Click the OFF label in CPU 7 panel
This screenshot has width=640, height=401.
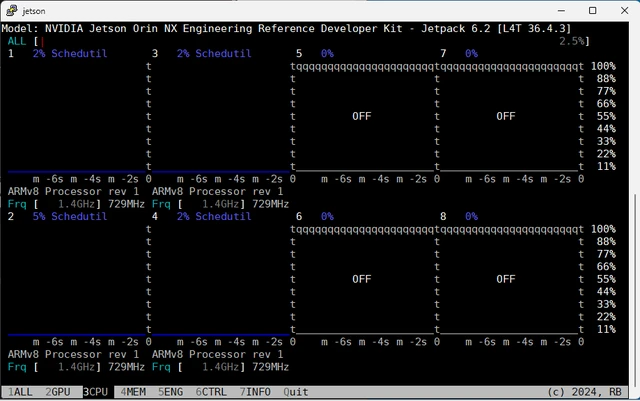pos(506,116)
